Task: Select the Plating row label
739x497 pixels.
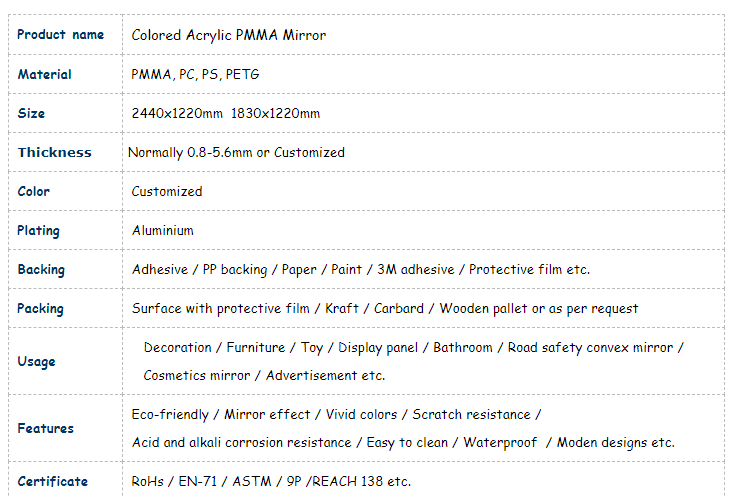Action: click(39, 230)
